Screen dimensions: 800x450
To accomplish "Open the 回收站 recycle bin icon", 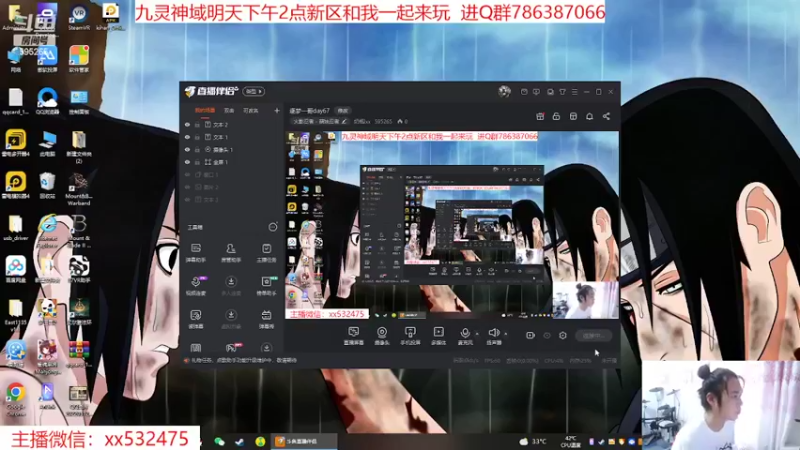I will 47,185.
